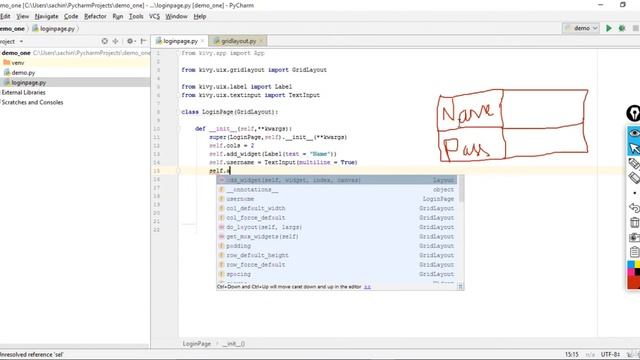The image size is (640, 360).
Task: Choose do_layout completion suggestion
Action: coord(337,227)
